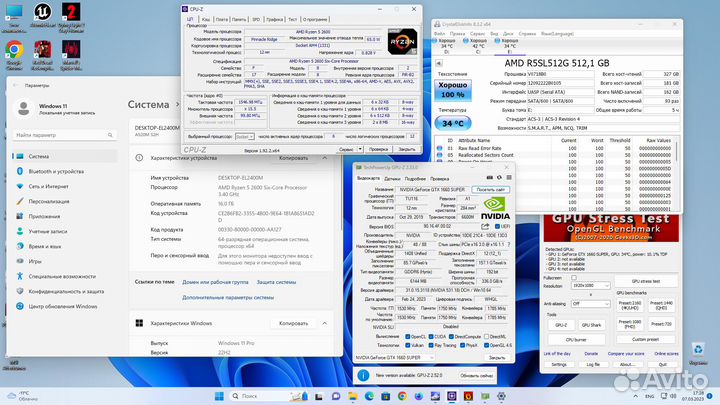This screenshot has height=405, width=720.
Task: Enable the Fullscreen checkbox in FurMark
Action: coord(574,278)
